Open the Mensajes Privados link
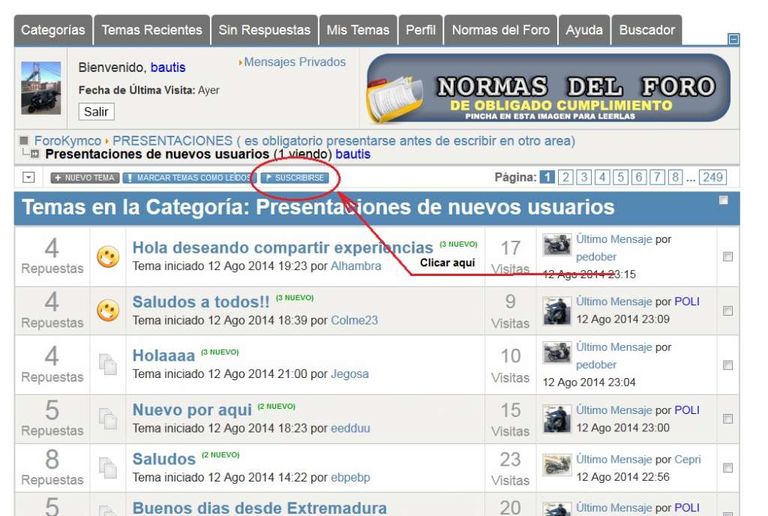Image resolution: width=768 pixels, height=516 pixels. pos(294,62)
